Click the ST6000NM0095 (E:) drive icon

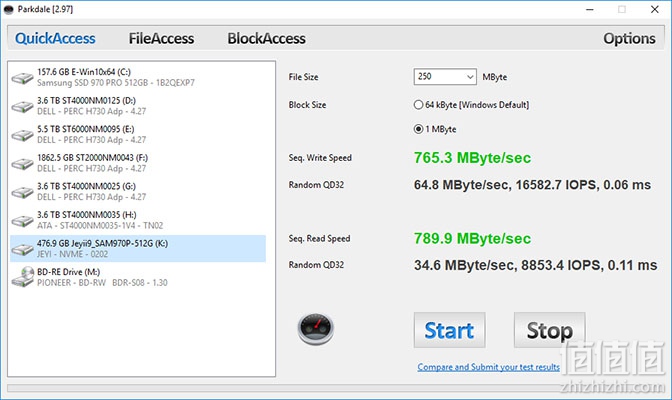pos(22,135)
